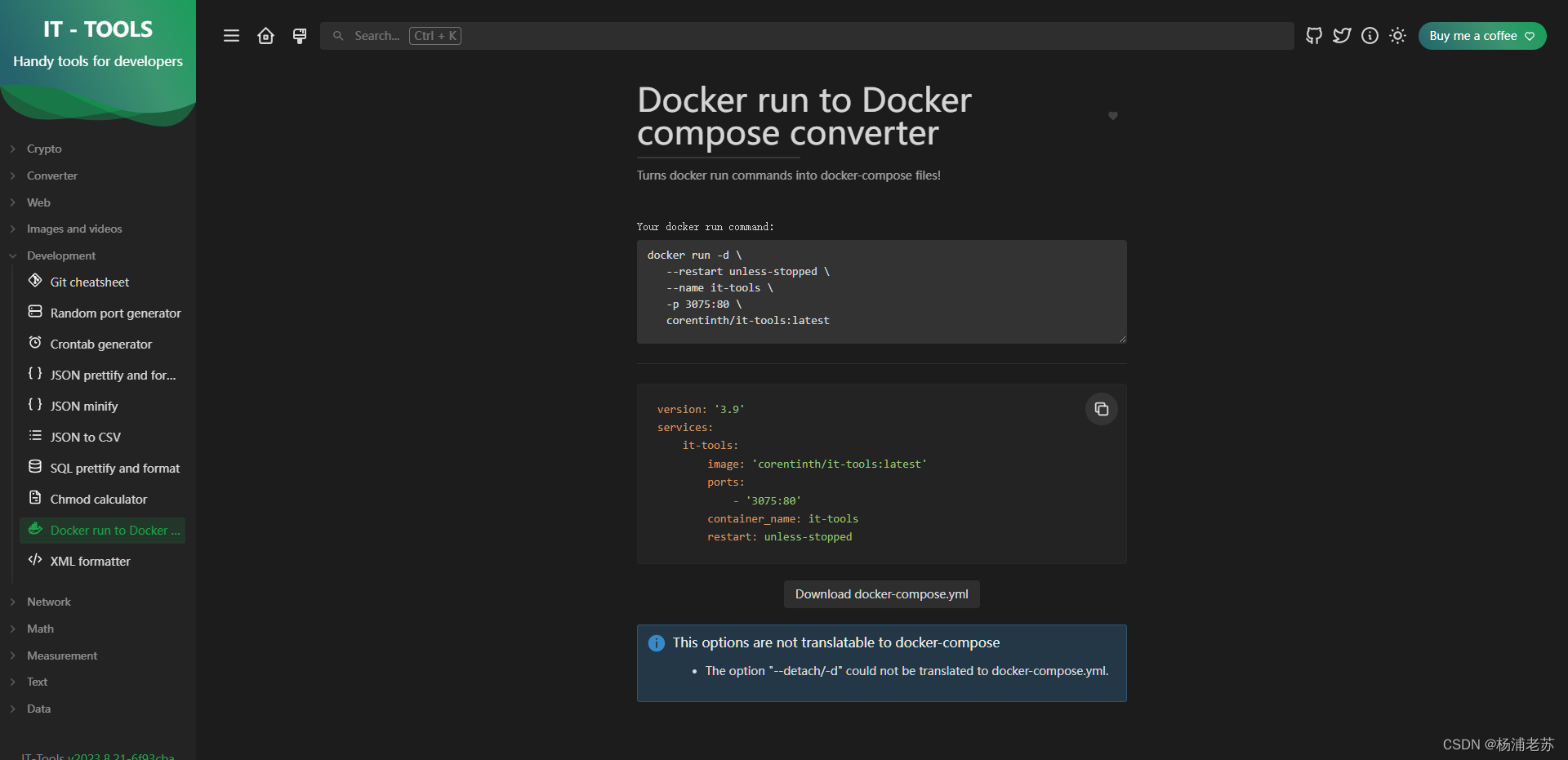Open Git cheatsheet tool

(x=102, y=282)
